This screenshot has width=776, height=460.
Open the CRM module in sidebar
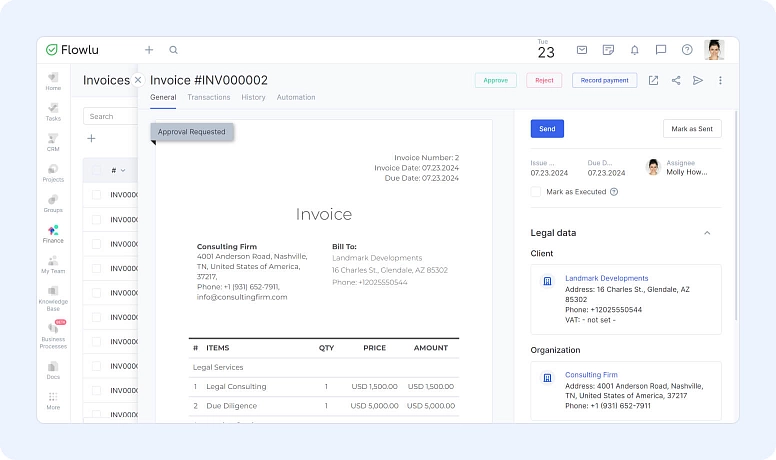click(x=53, y=142)
